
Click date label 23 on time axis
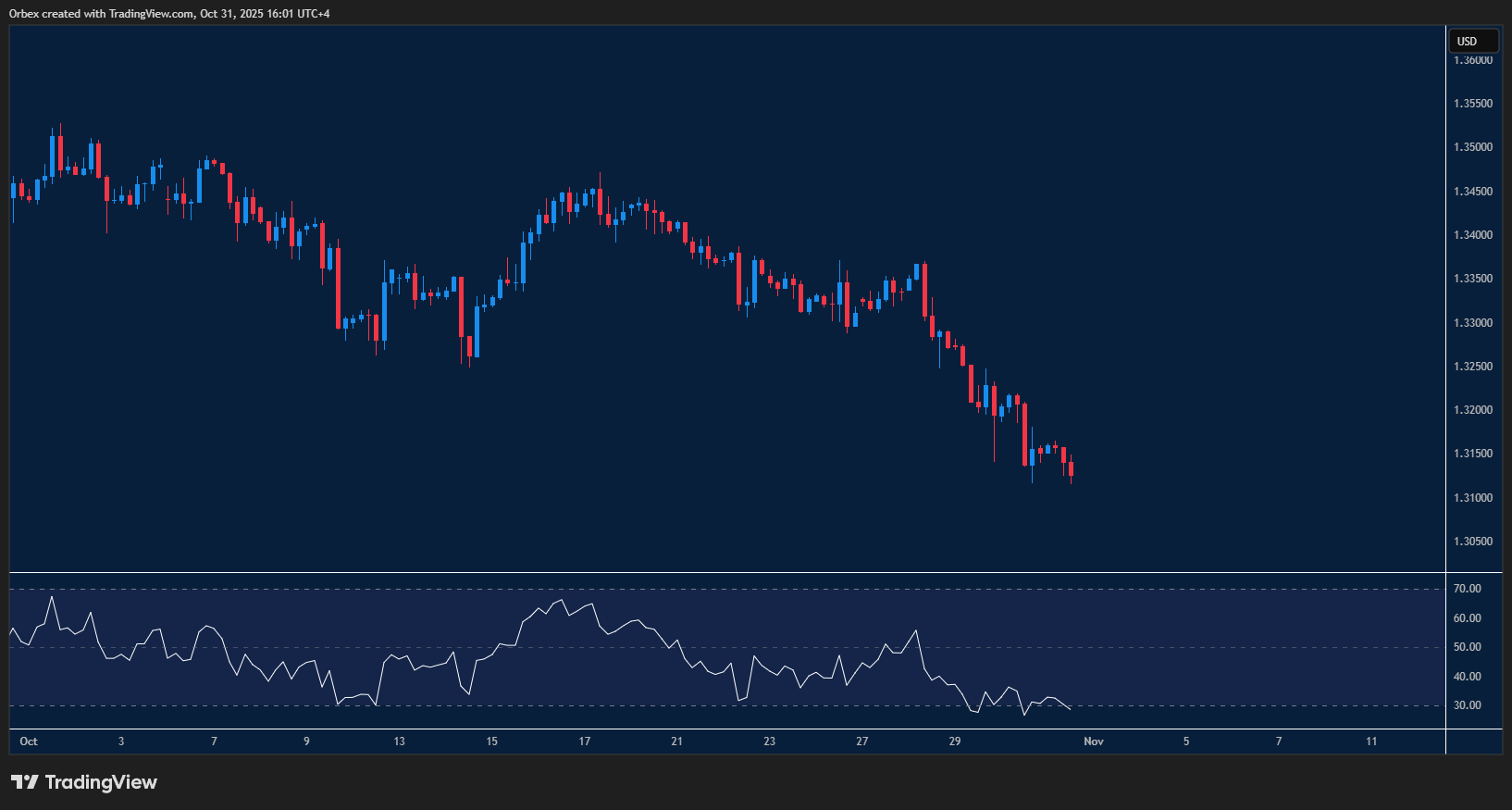tap(770, 741)
